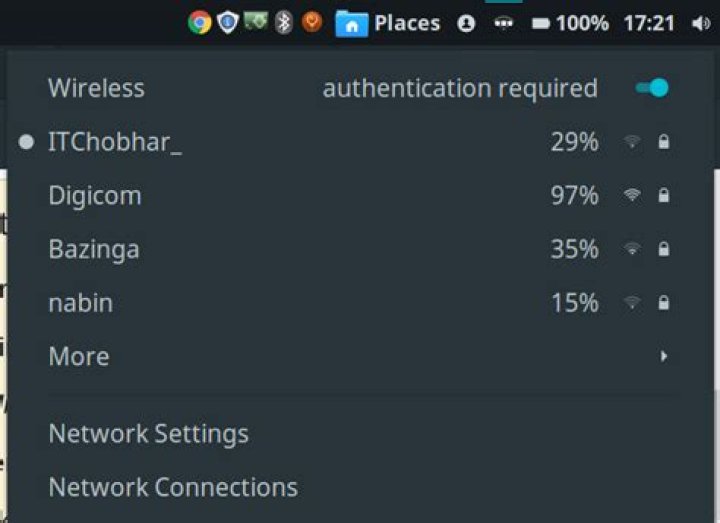Click the network indicator in the panel

(x=504, y=23)
